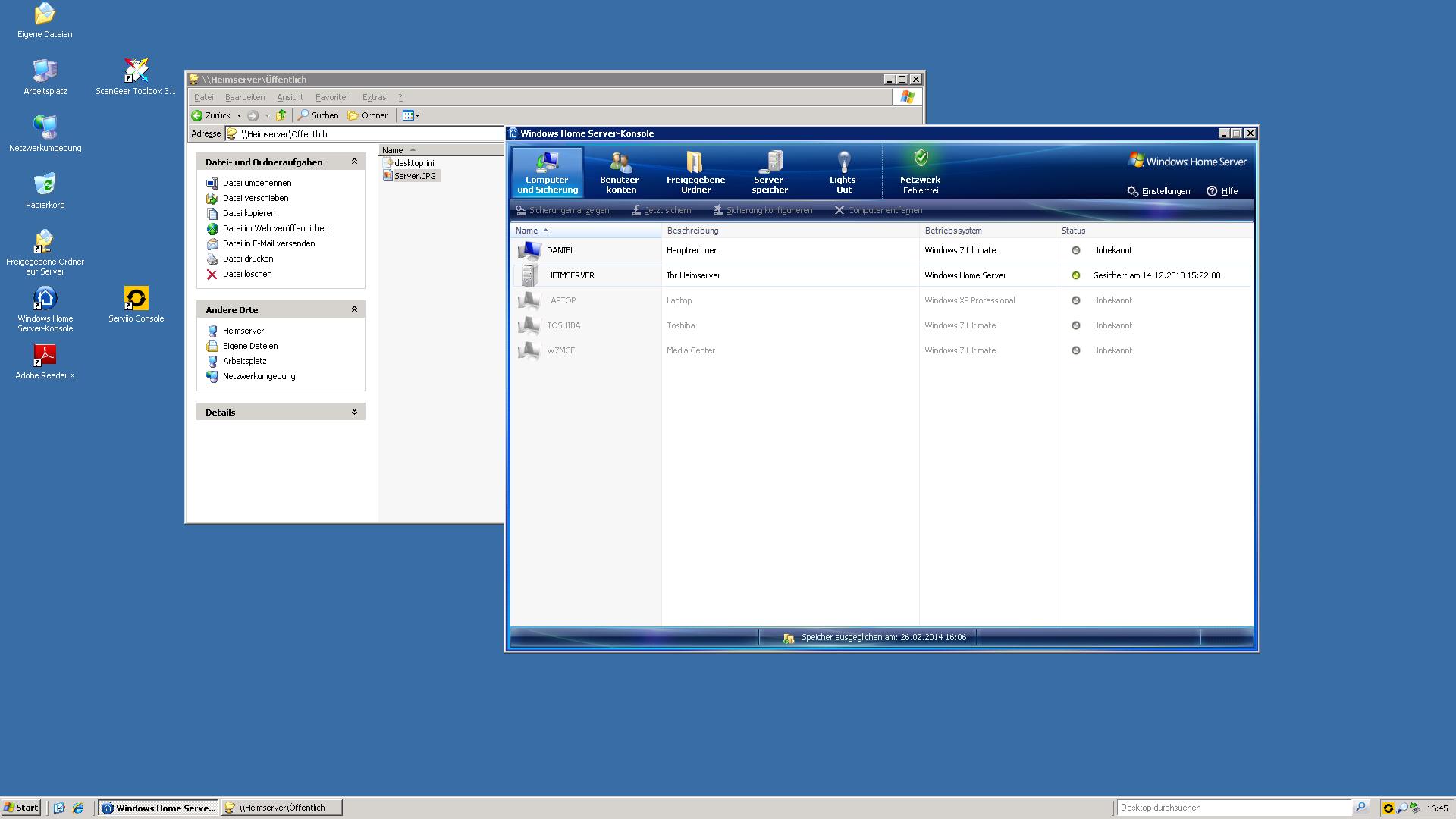
Task: Open Serverspeicher tab in console
Action: (770, 172)
